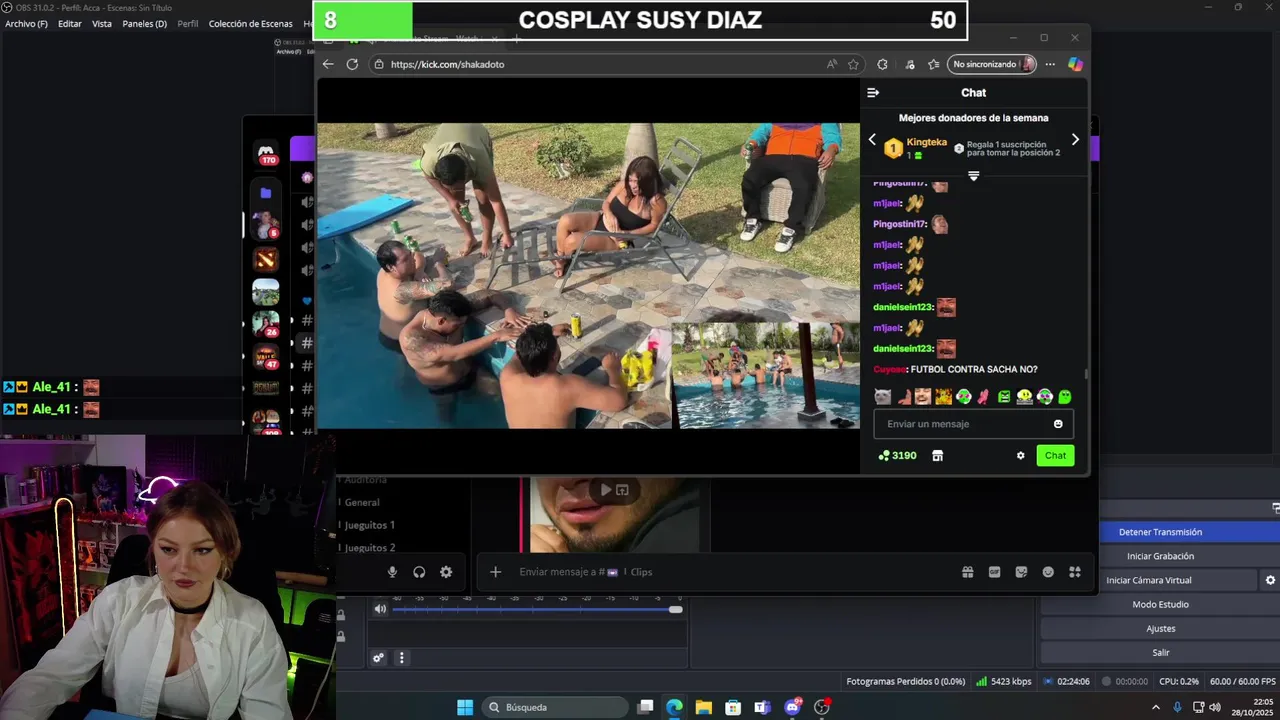Open Discord chat gift icon

click(968, 572)
